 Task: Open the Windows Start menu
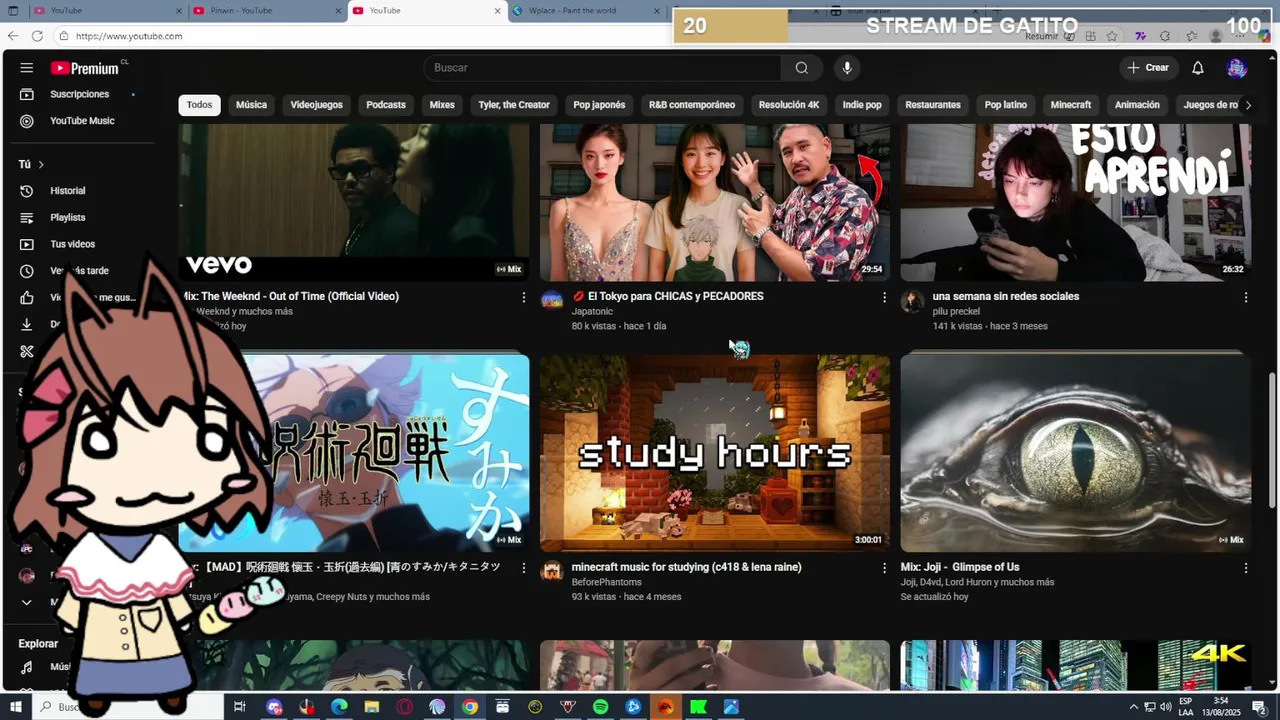[x=14, y=707]
